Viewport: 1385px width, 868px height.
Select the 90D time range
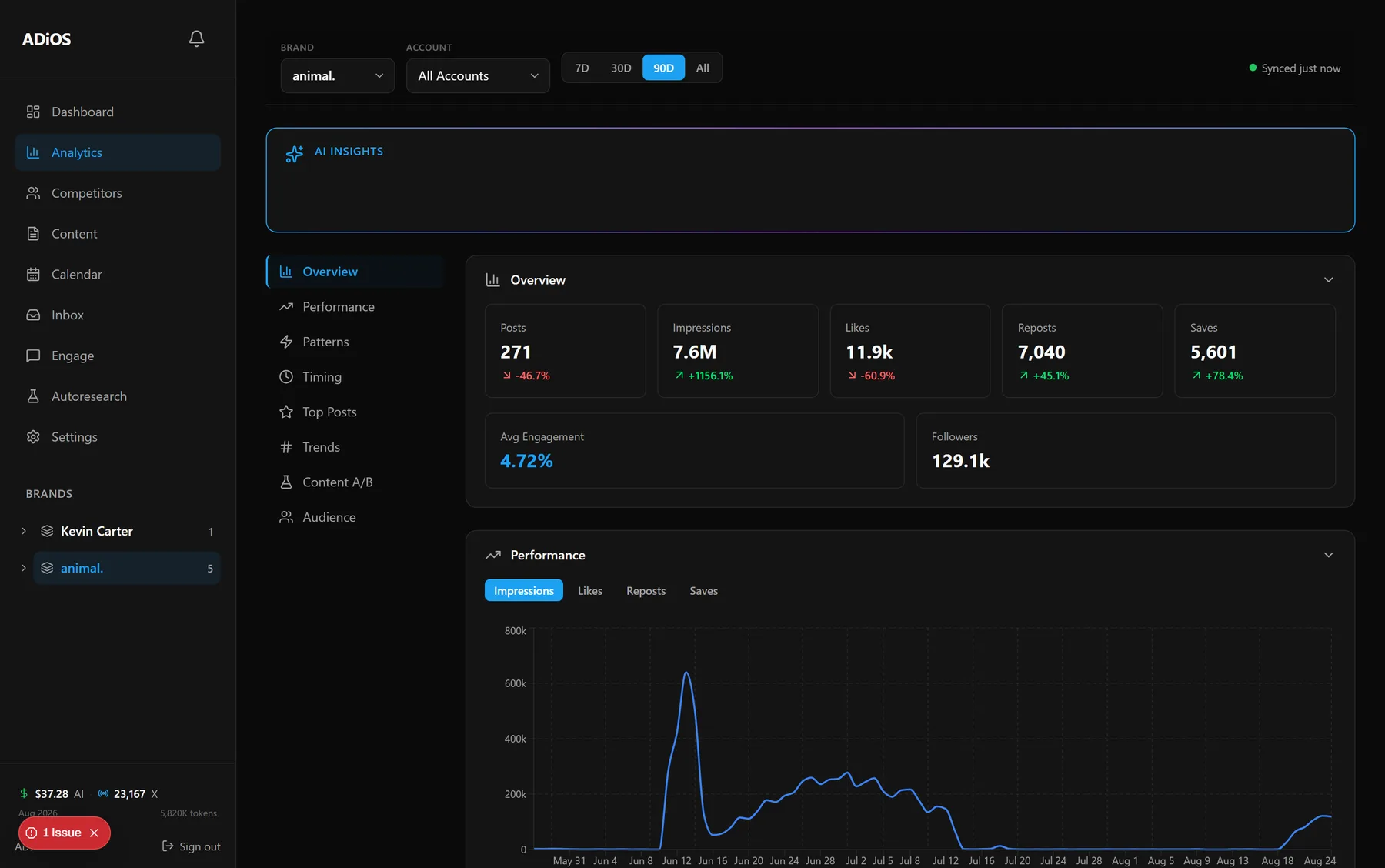[x=663, y=68]
